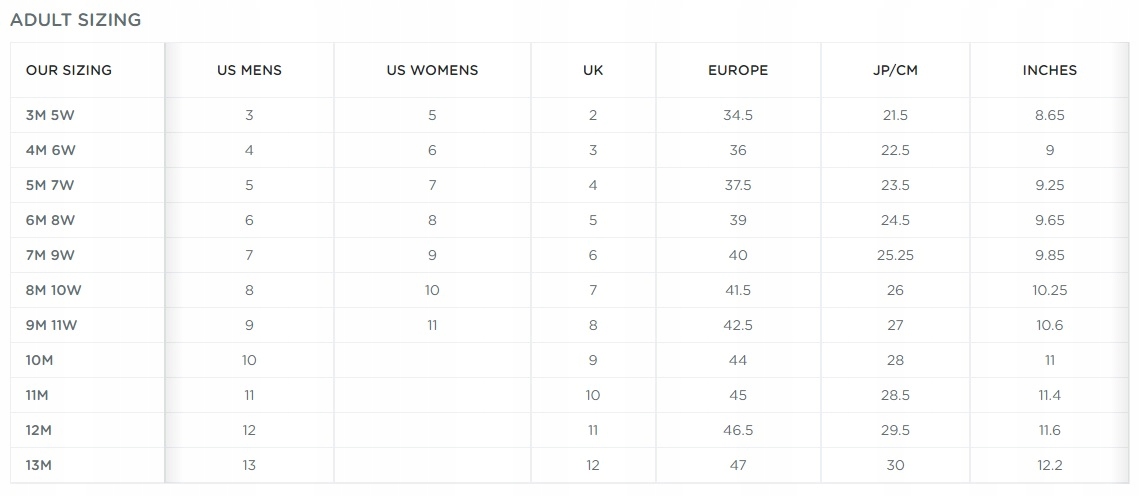
Task: Click the 28.5 JP/CM cell
Action: [895, 395]
